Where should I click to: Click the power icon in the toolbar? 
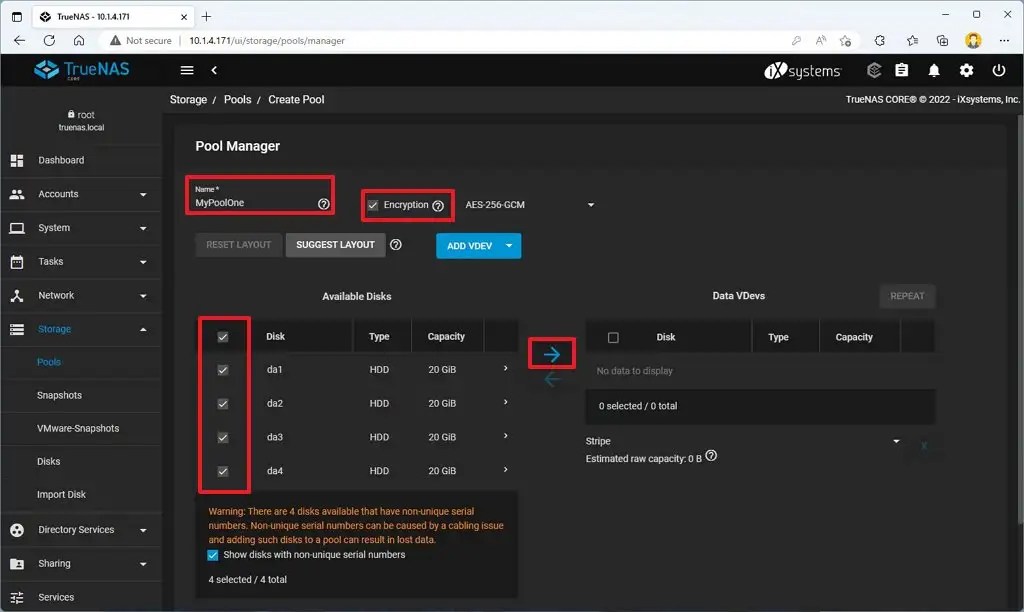[997, 70]
